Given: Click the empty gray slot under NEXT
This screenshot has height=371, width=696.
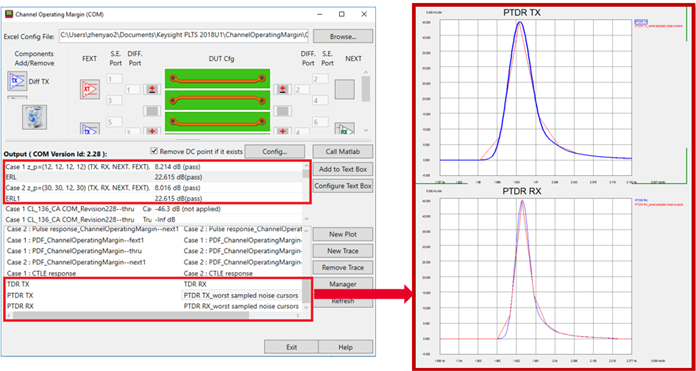Looking at the screenshot, I should [344, 89].
